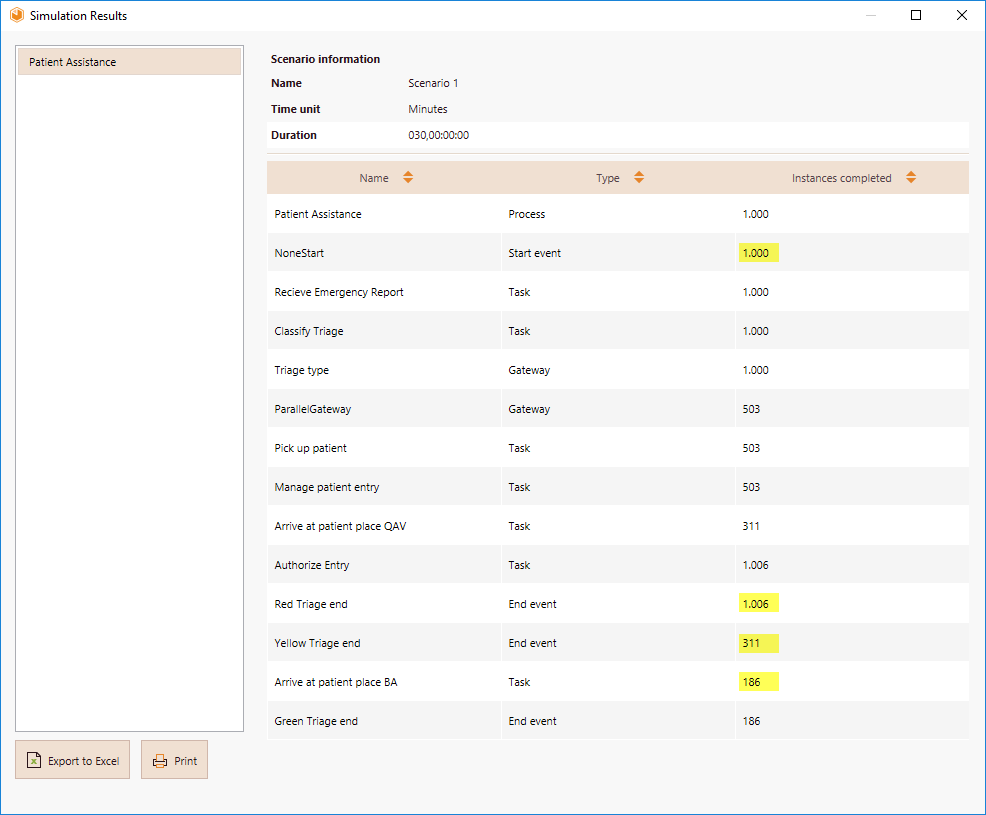Image resolution: width=986 pixels, height=815 pixels.
Task: Sort by Instances completed arrows
Action: (911, 177)
